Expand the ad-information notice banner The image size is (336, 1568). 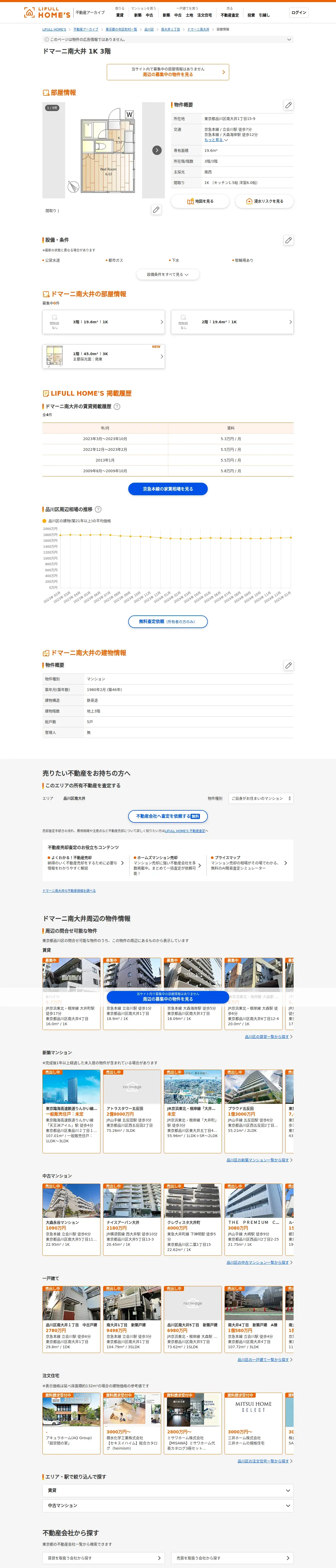[168, 39]
